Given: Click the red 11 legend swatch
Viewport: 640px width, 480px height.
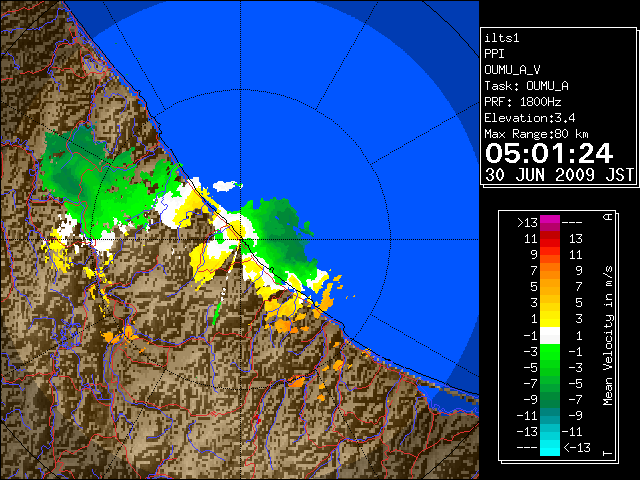Looking at the screenshot, I should (550, 239).
